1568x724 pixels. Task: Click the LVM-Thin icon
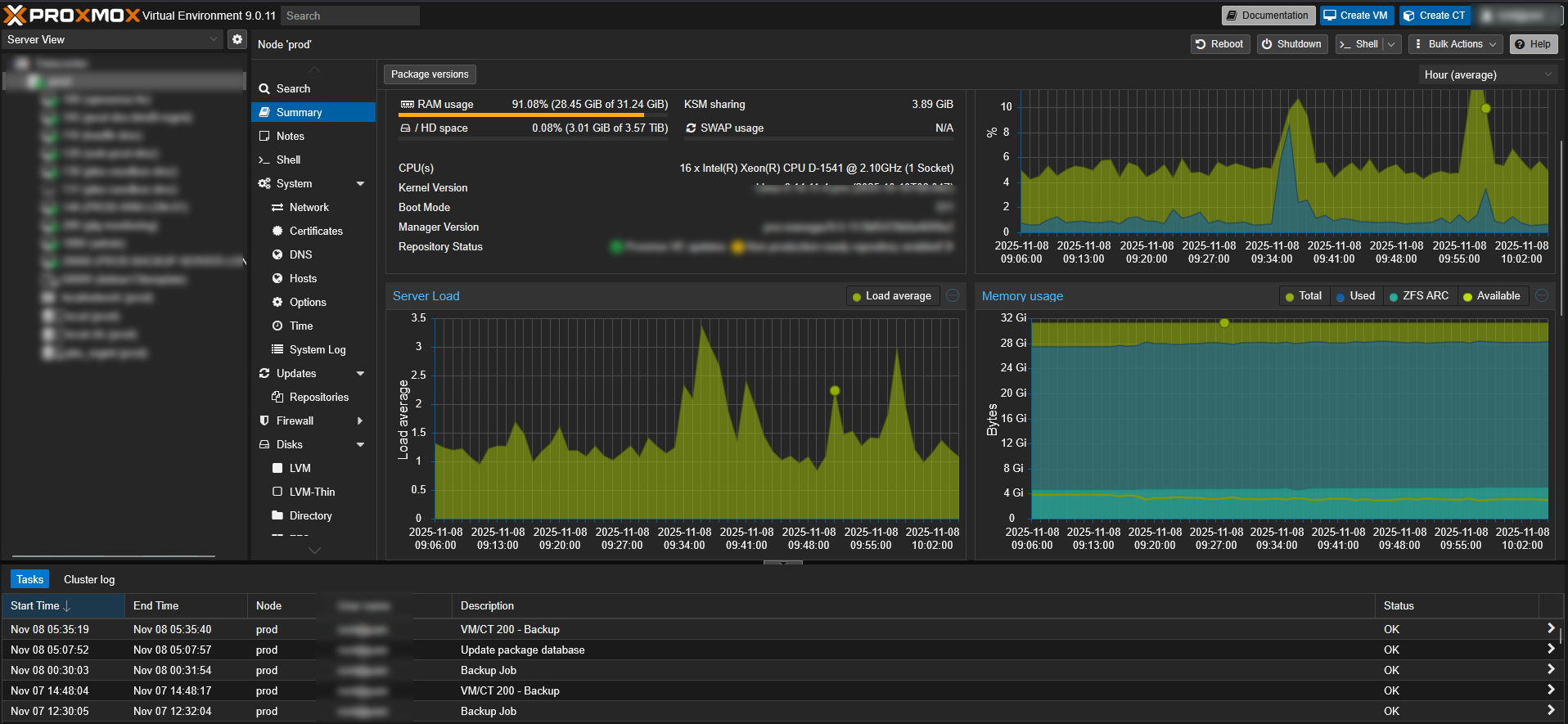click(277, 492)
